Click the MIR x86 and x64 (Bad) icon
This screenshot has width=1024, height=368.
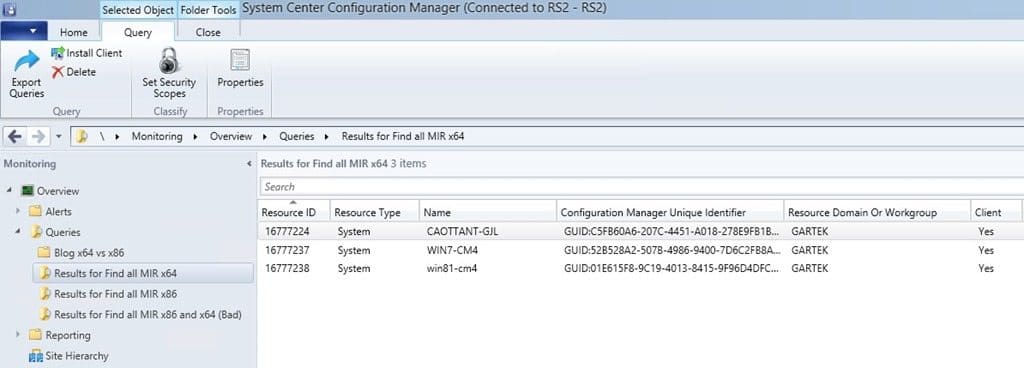pos(45,314)
